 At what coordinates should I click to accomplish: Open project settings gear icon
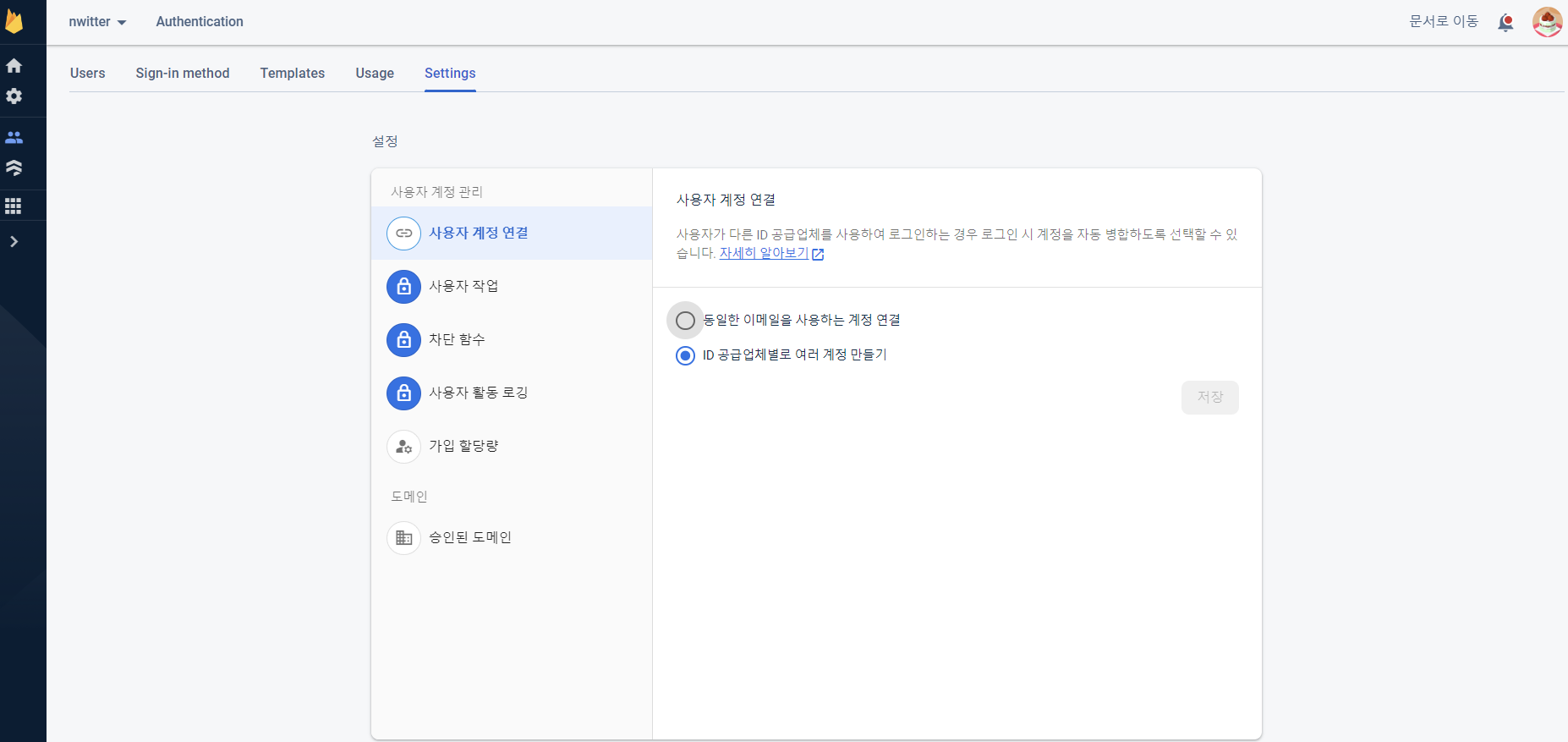[x=14, y=96]
